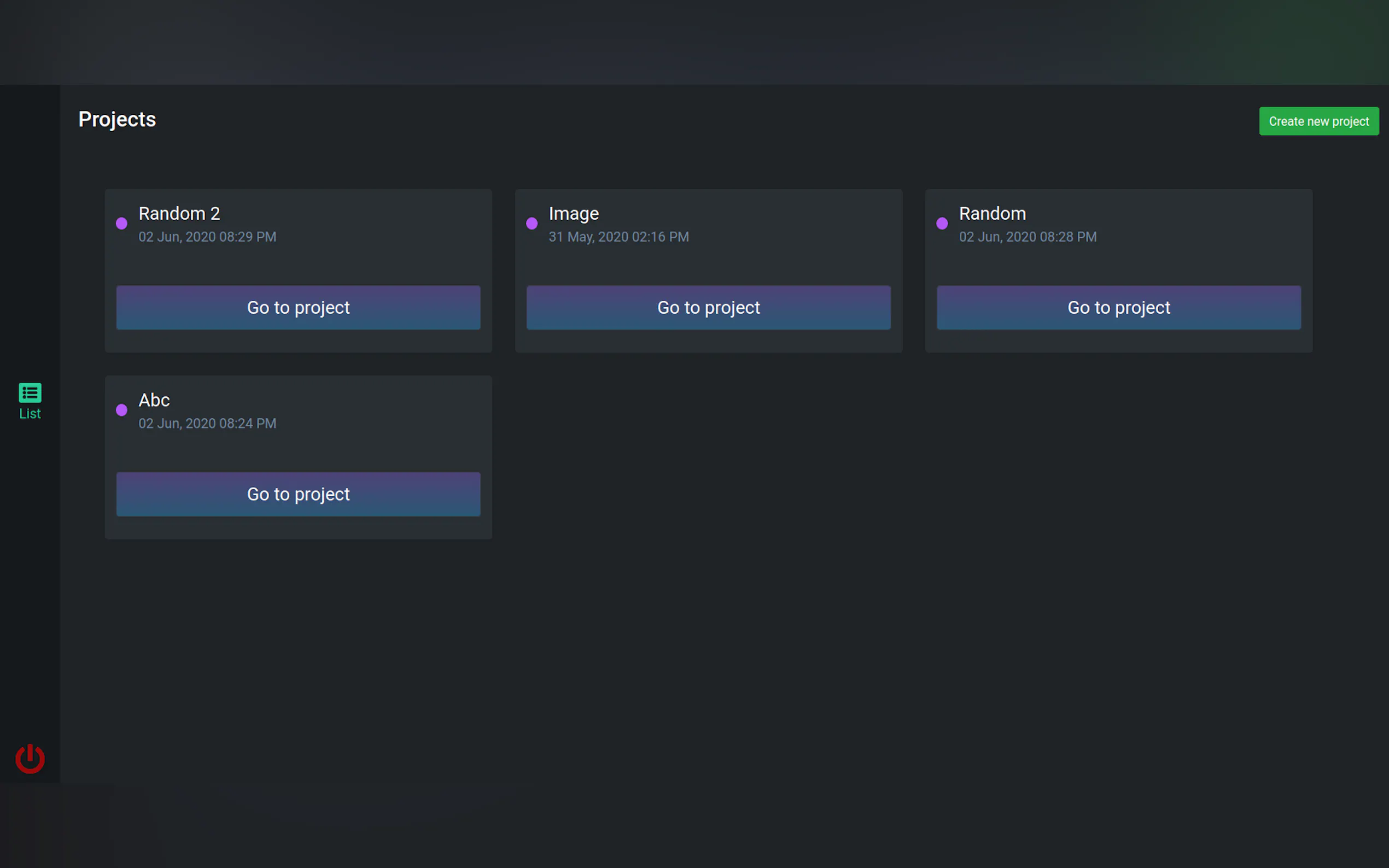The height and width of the screenshot is (868, 1389).
Task: Click the Random project name
Action: click(992, 214)
